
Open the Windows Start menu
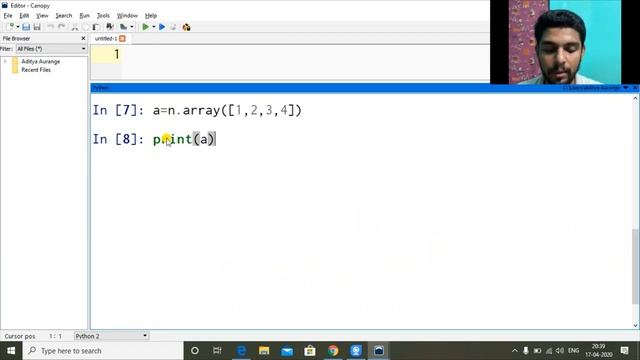(x=11, y=351)
